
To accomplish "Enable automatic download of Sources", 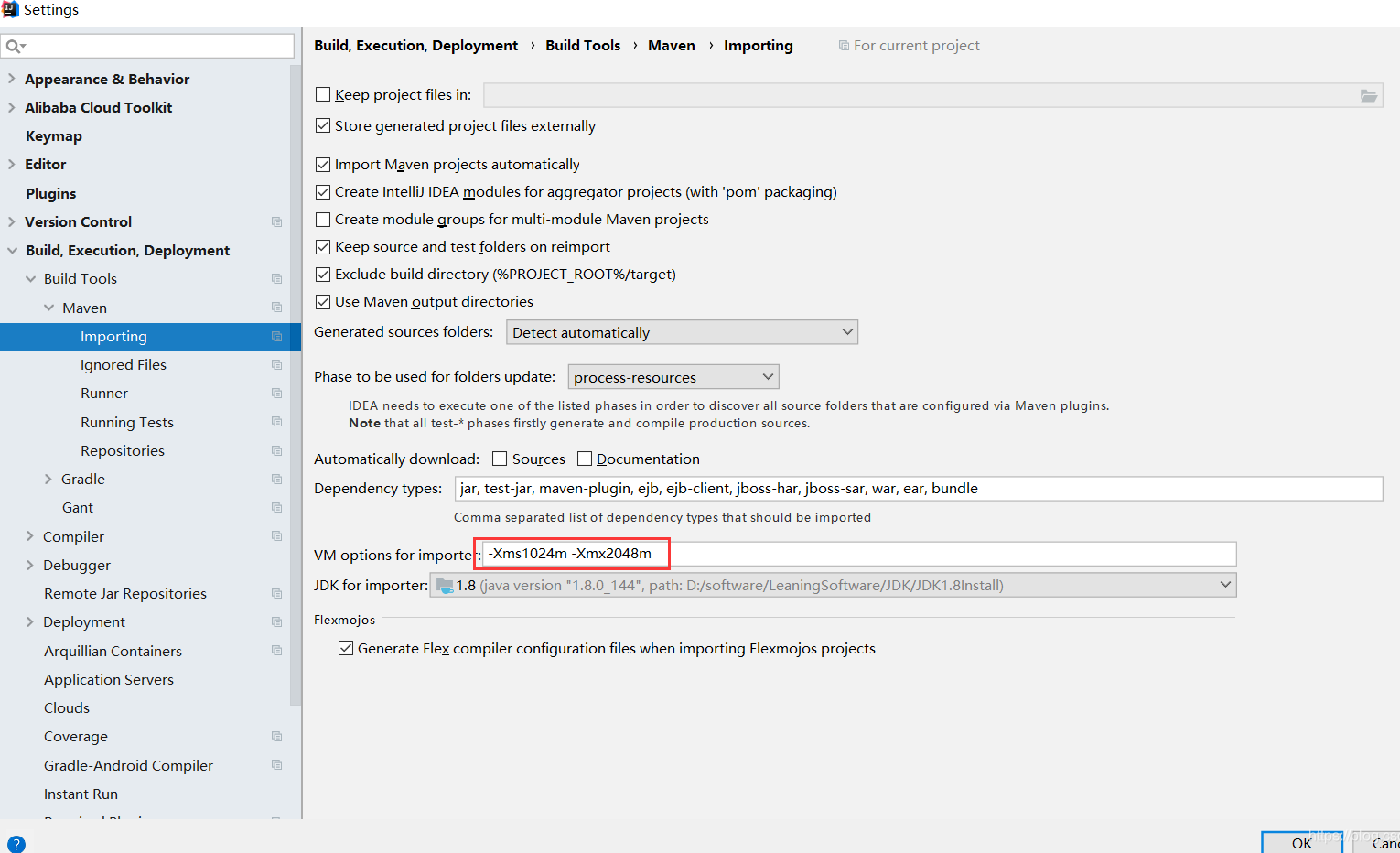I will (x=500, y=459).
